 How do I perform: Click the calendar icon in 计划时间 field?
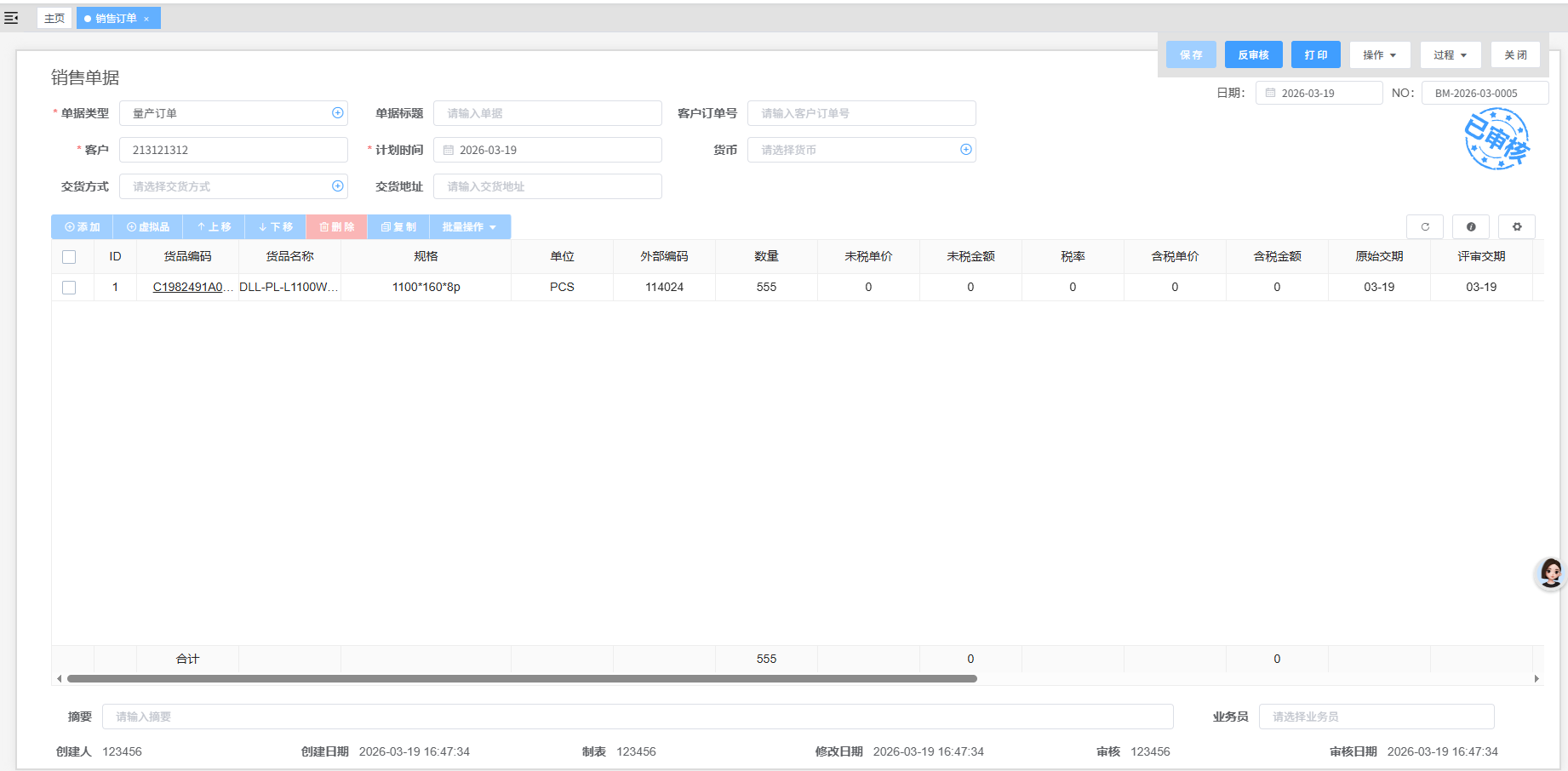click(449, 150)
